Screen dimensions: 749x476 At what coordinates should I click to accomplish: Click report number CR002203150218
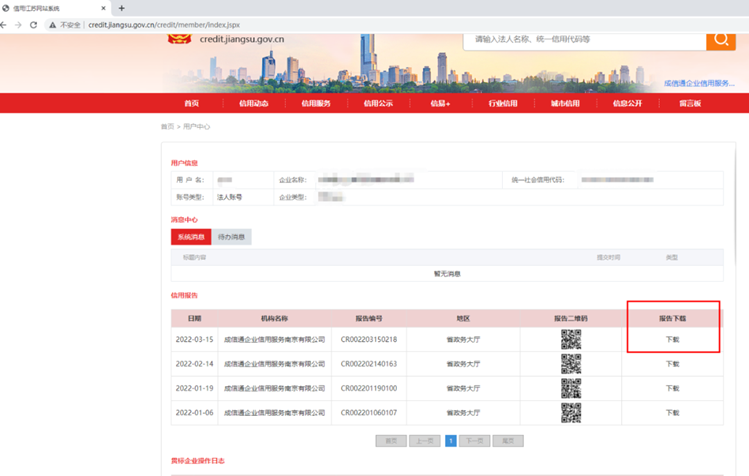[369, 339]
